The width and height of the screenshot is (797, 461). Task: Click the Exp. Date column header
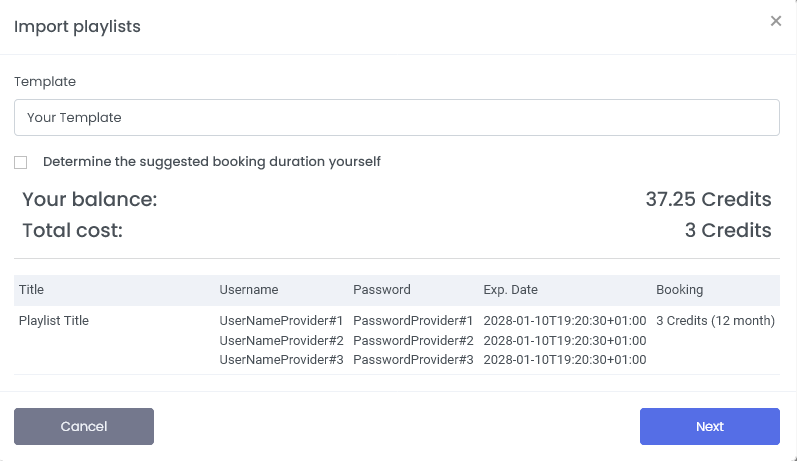pyautogui.click(x=510, y=290)
